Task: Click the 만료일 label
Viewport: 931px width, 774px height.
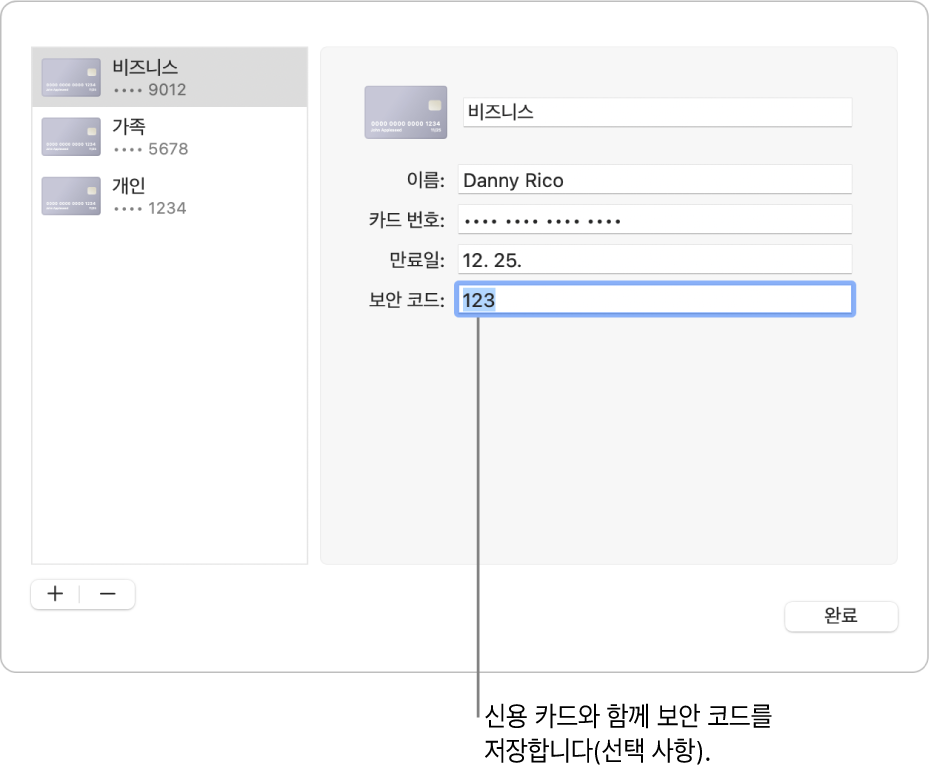Action: (x=417, y=261)
